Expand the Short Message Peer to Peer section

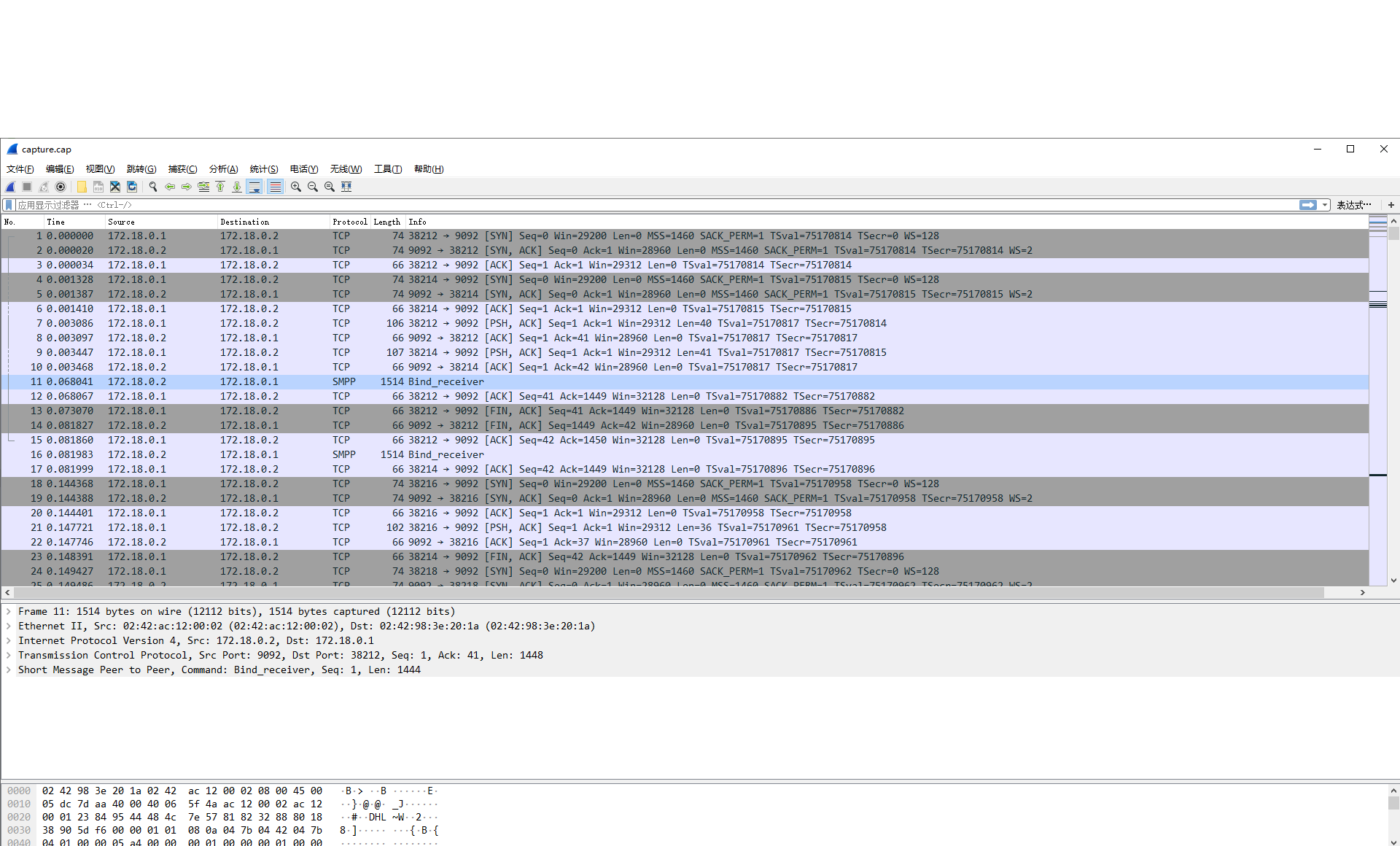[12, 670]
